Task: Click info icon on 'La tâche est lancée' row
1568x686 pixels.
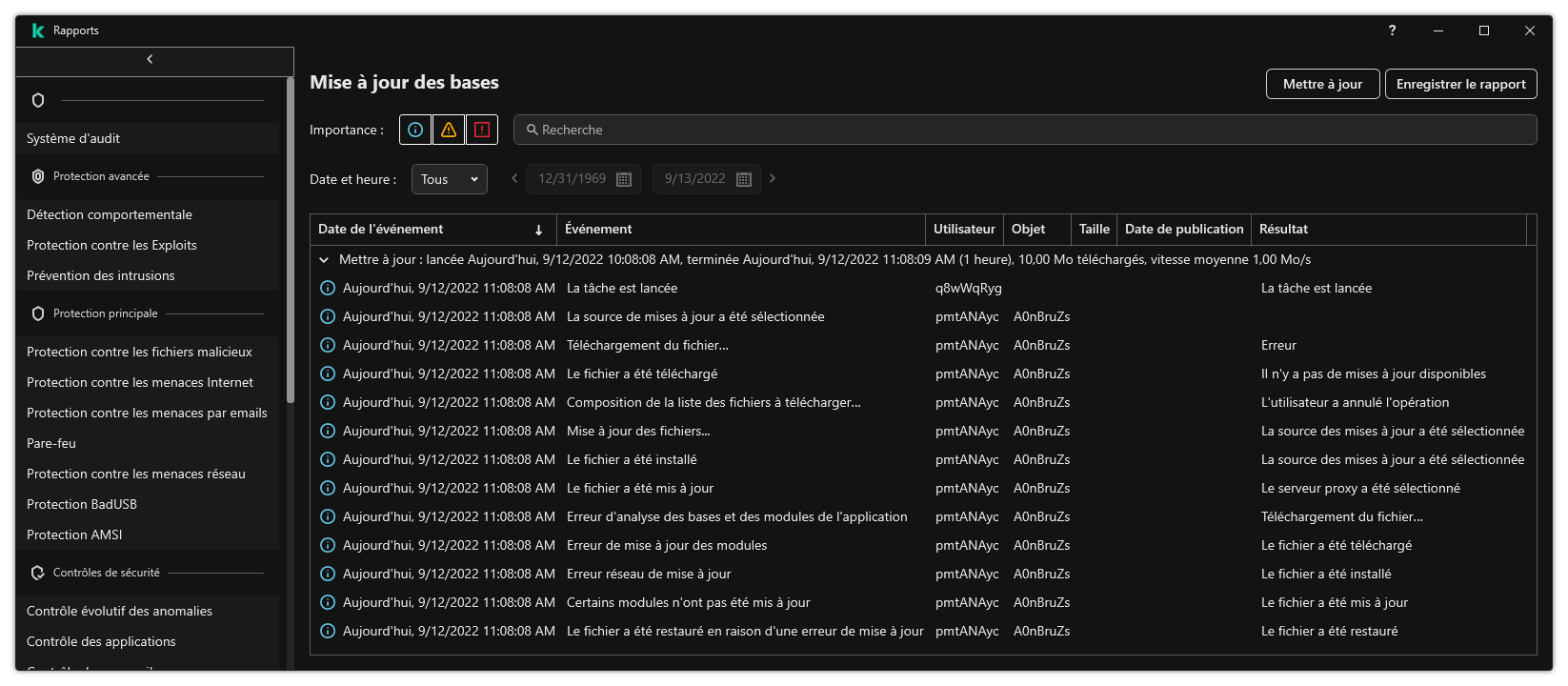Action: pyautogui.click(x=328, y=288)
